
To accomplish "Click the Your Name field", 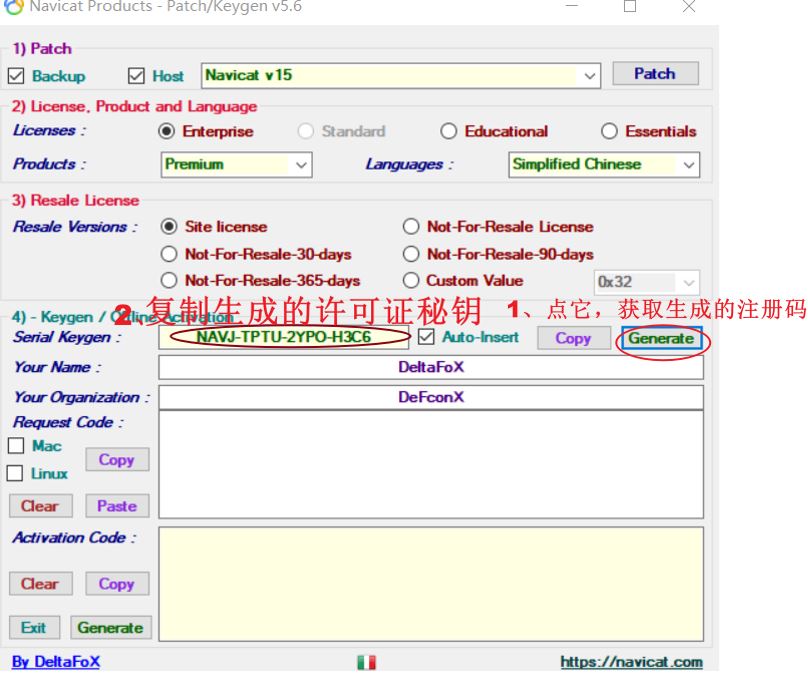I will tap(431, 367).
